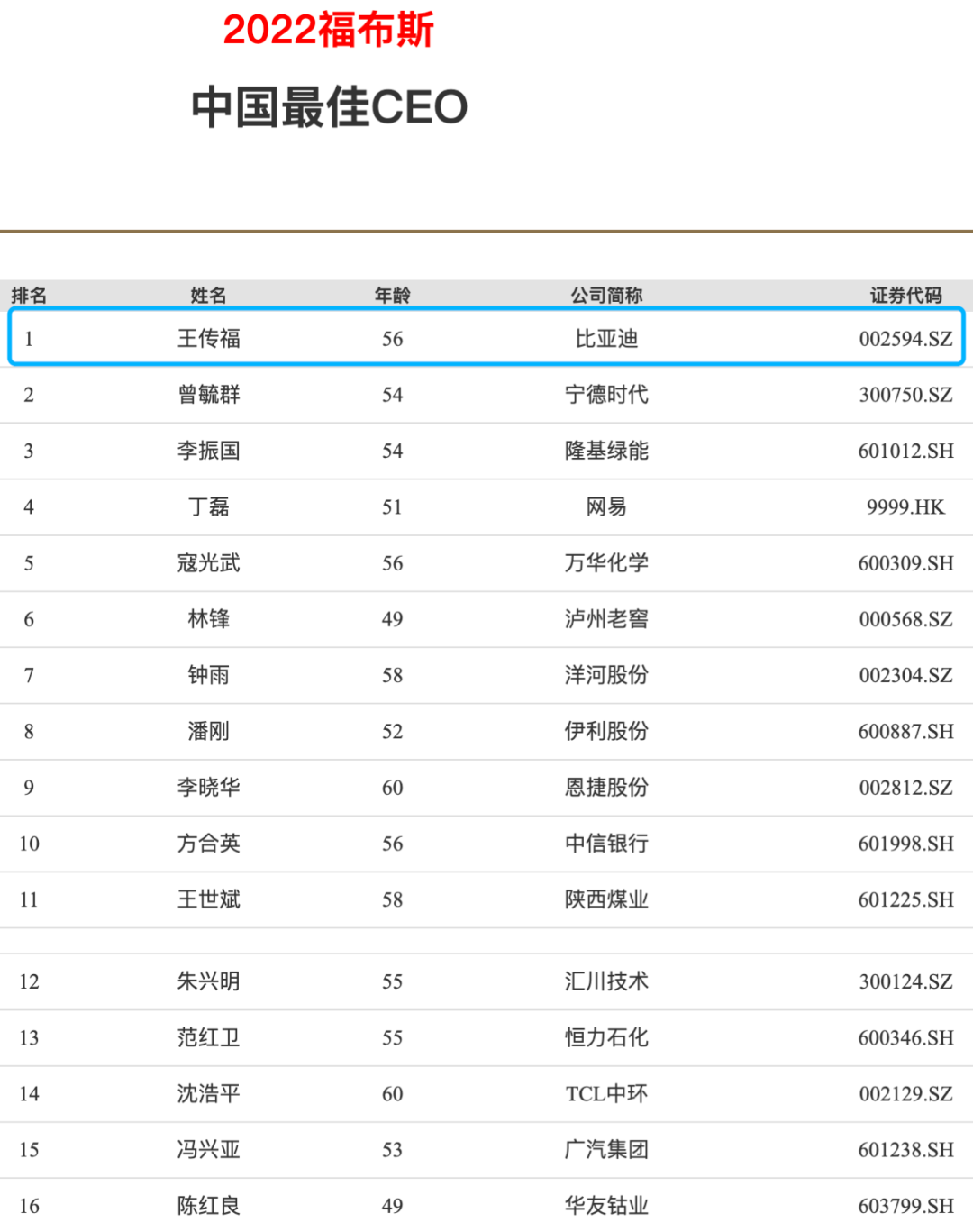This screenshot has height=1232, width=973.
Task: Click age 53 in 冯兴亚 row
Action: tap(392, 1150)
